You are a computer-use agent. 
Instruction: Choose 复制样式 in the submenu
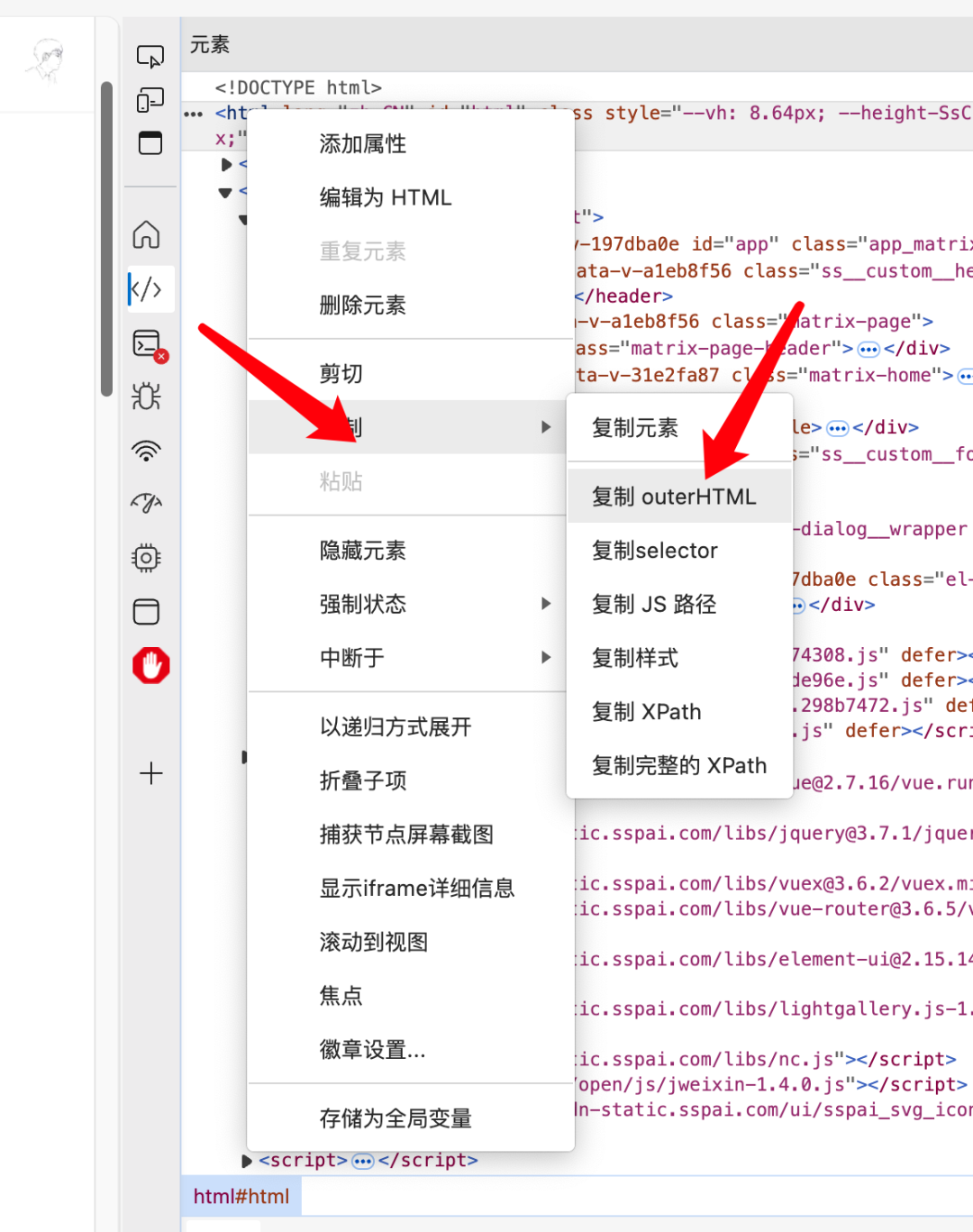pyautogui.click(x=679, y=658)
